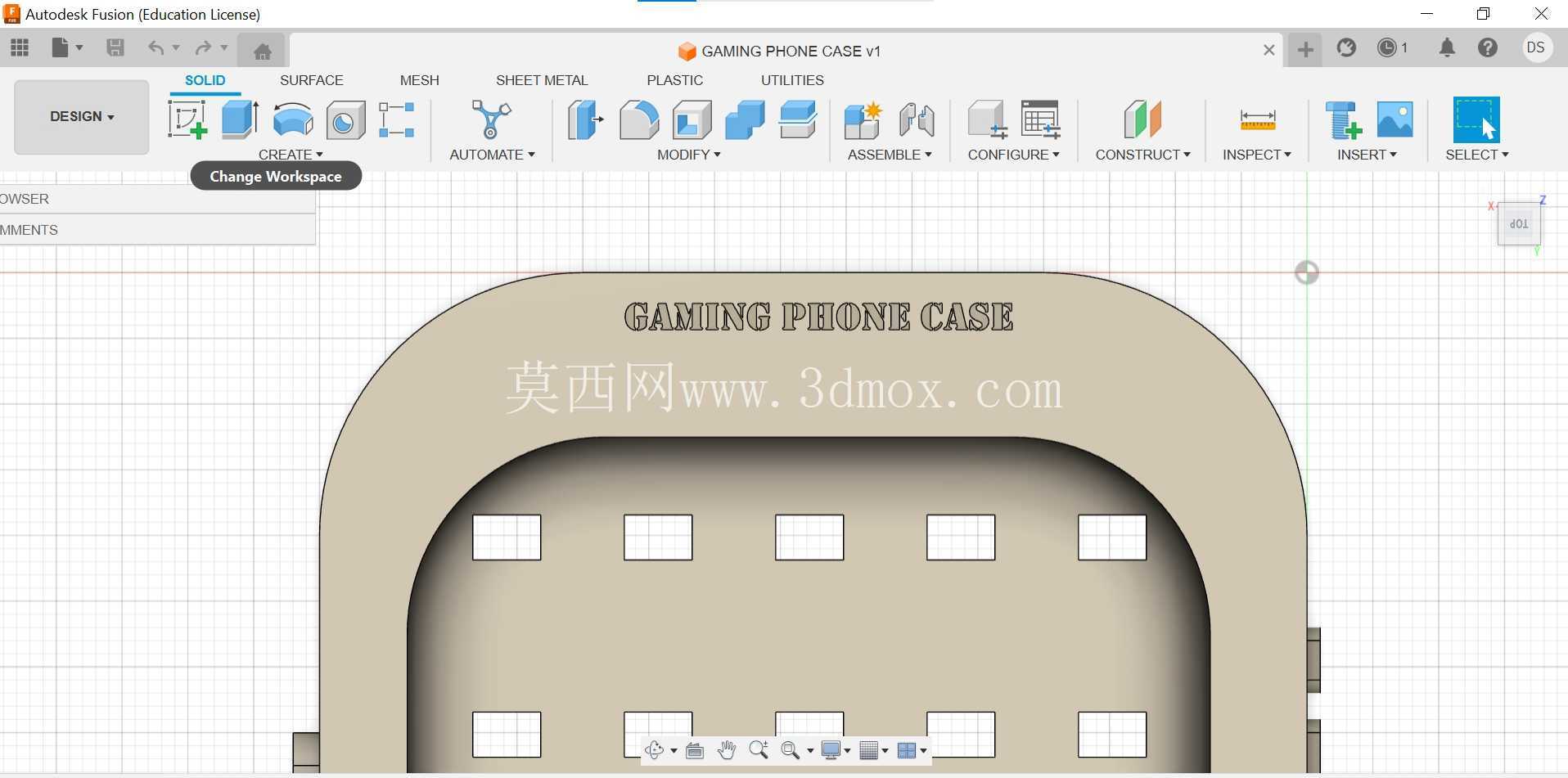Select the Insert Derive tool
The width and height of the screenshot is (1568, 778).
(x=1343, y=119)
